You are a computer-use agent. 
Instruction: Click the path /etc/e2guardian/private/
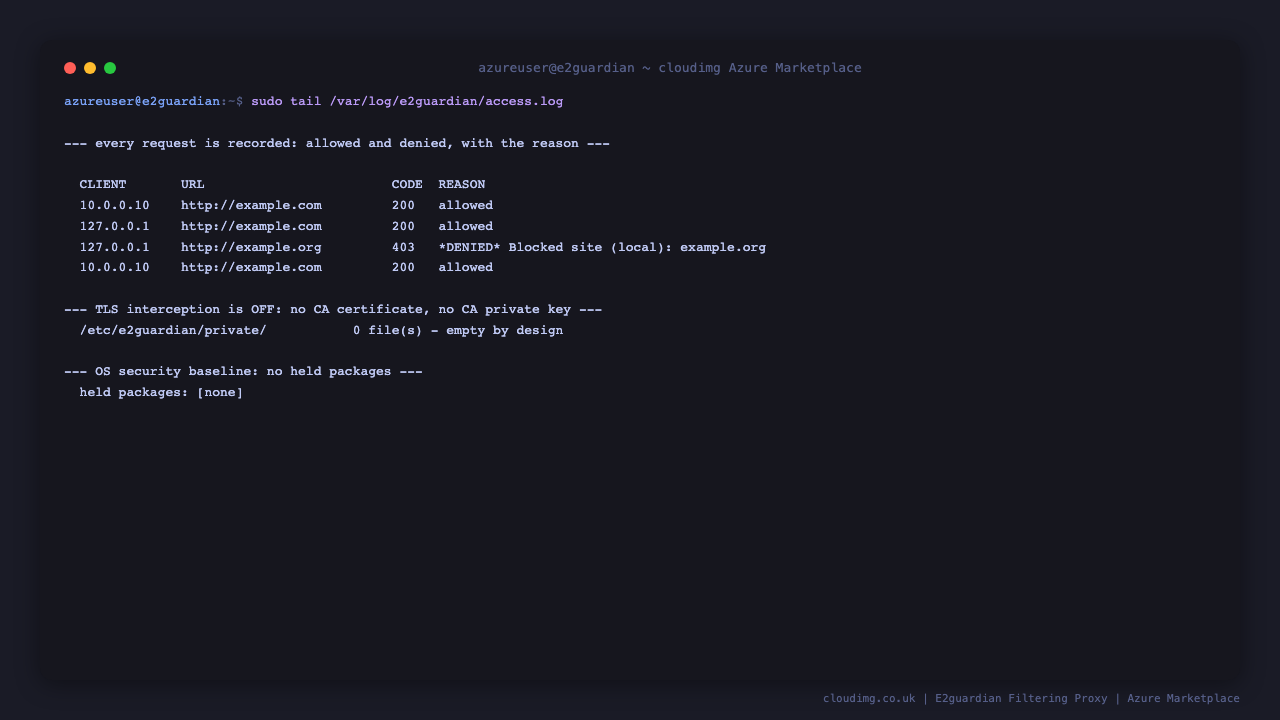click(173, 330)
